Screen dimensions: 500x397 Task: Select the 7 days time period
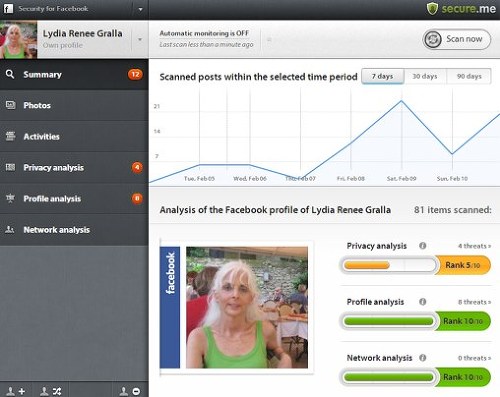coord(383,76)
